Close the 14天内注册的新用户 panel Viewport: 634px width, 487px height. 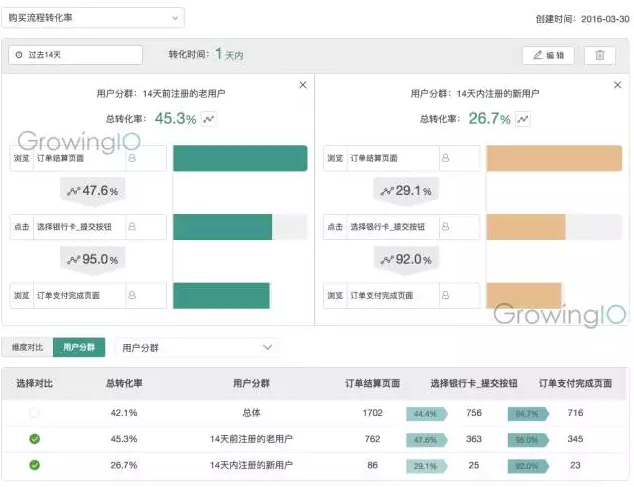click(x=616, y=85)
